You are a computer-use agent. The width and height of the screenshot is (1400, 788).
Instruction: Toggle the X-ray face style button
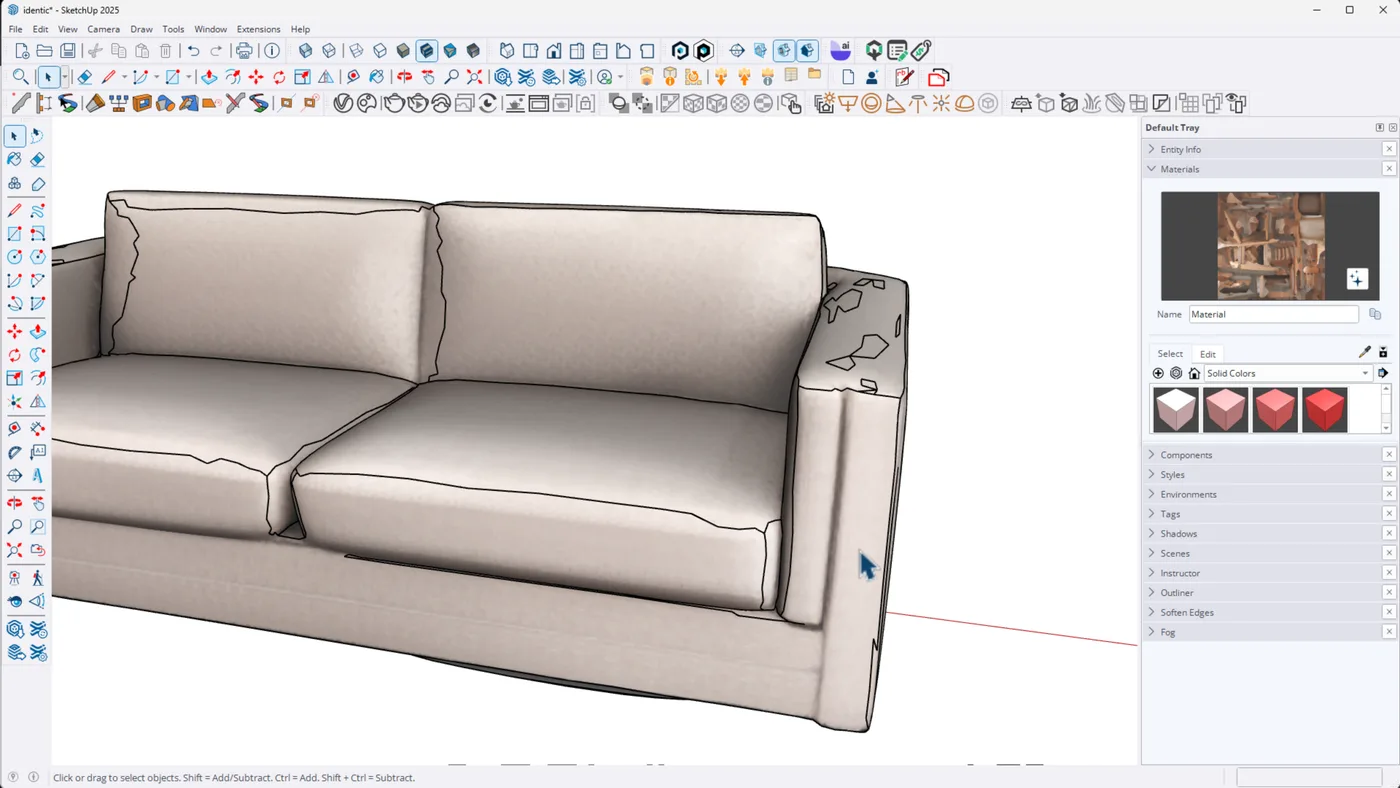(x=306, y=51)
